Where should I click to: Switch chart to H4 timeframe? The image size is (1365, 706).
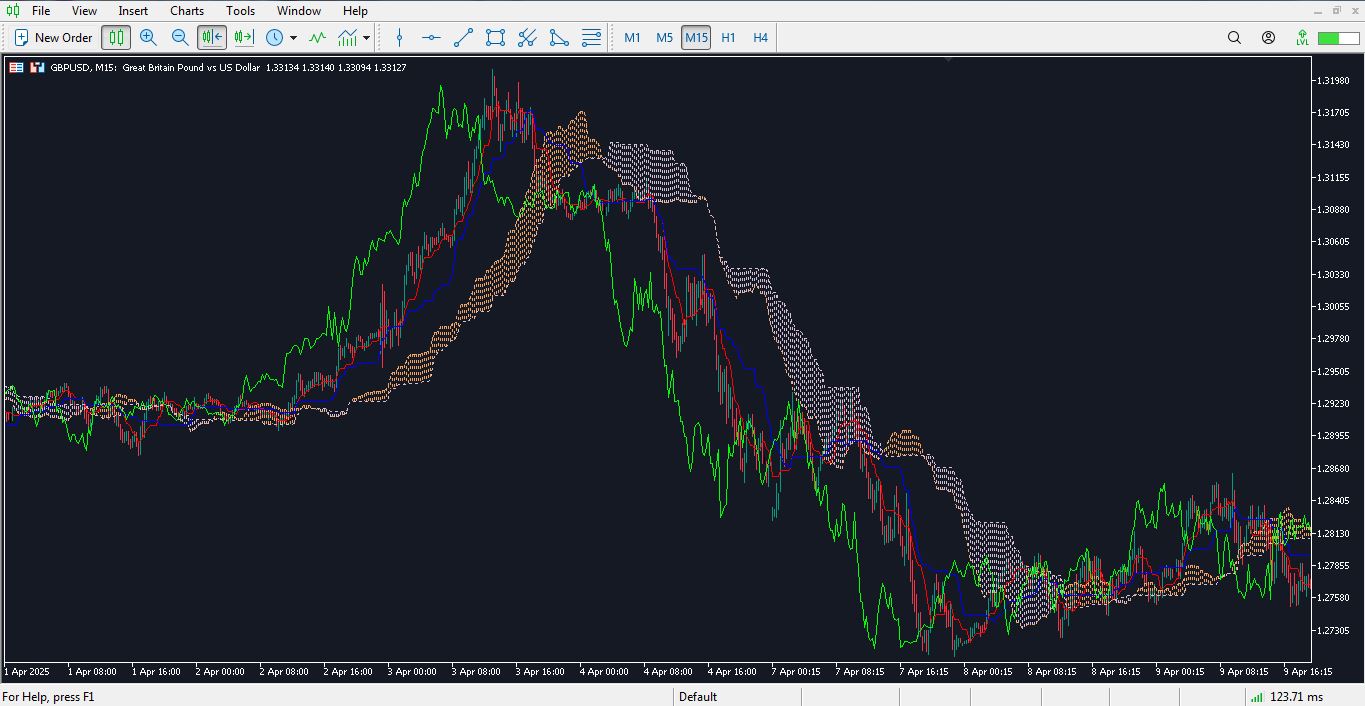[760, 38]
